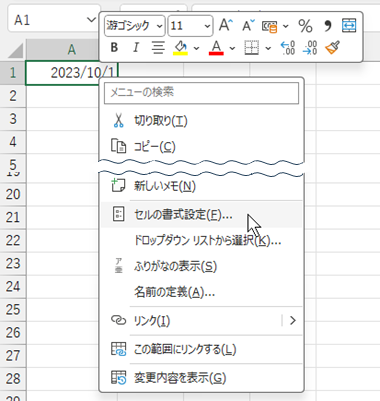
Task: Click the increase decimal icon
Action: click(x=287, y=48)
